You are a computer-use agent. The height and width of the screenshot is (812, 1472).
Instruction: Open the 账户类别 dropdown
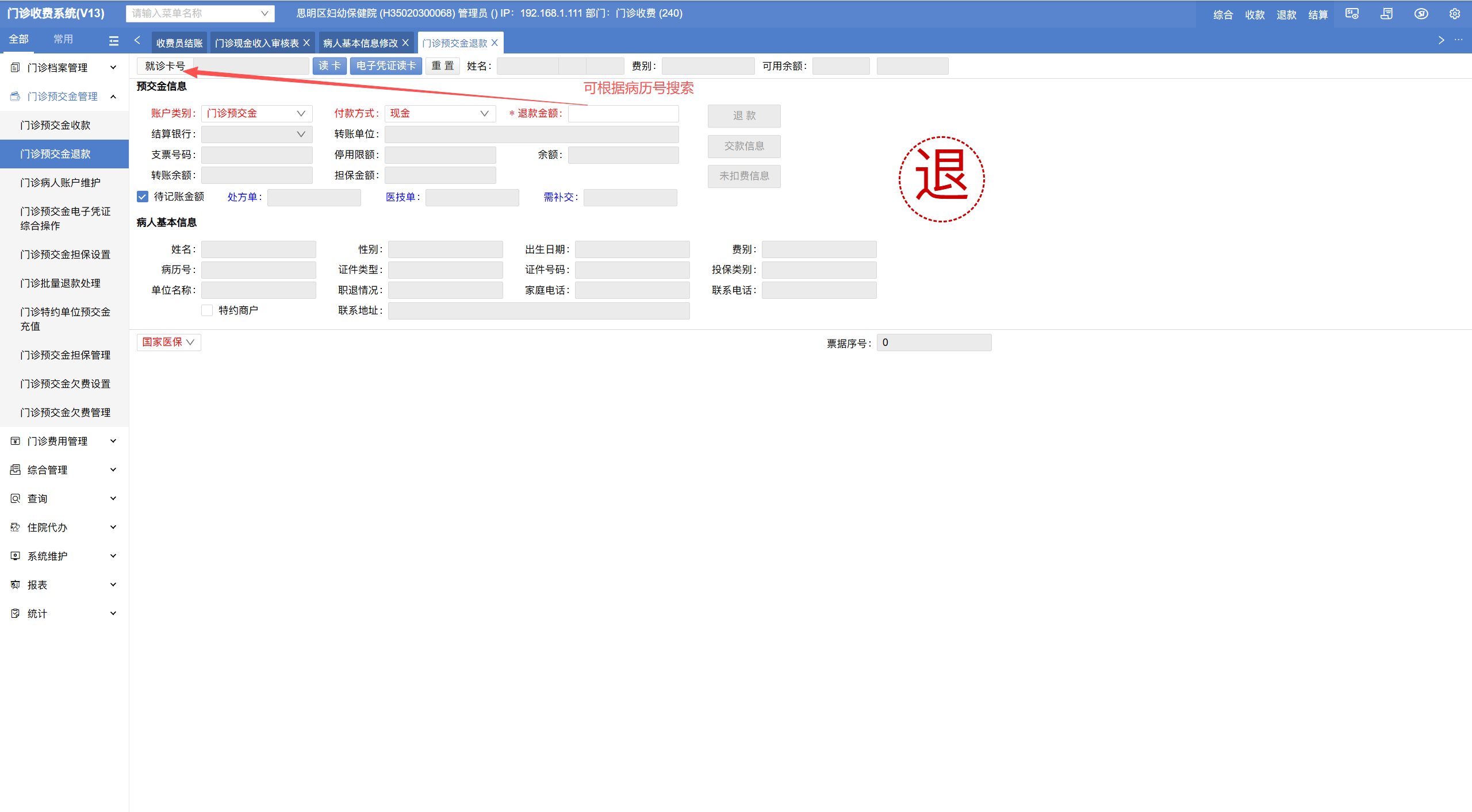coord(256,114)
